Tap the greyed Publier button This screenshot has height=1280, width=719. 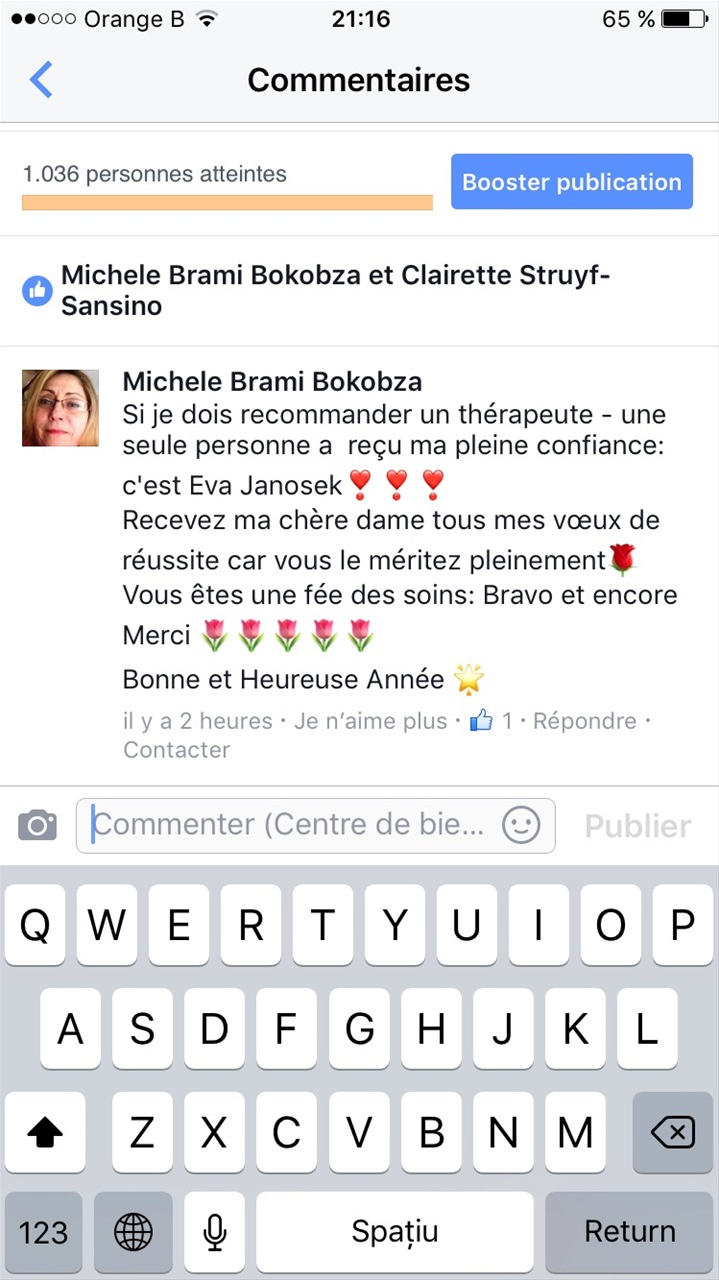pos(638,826)
